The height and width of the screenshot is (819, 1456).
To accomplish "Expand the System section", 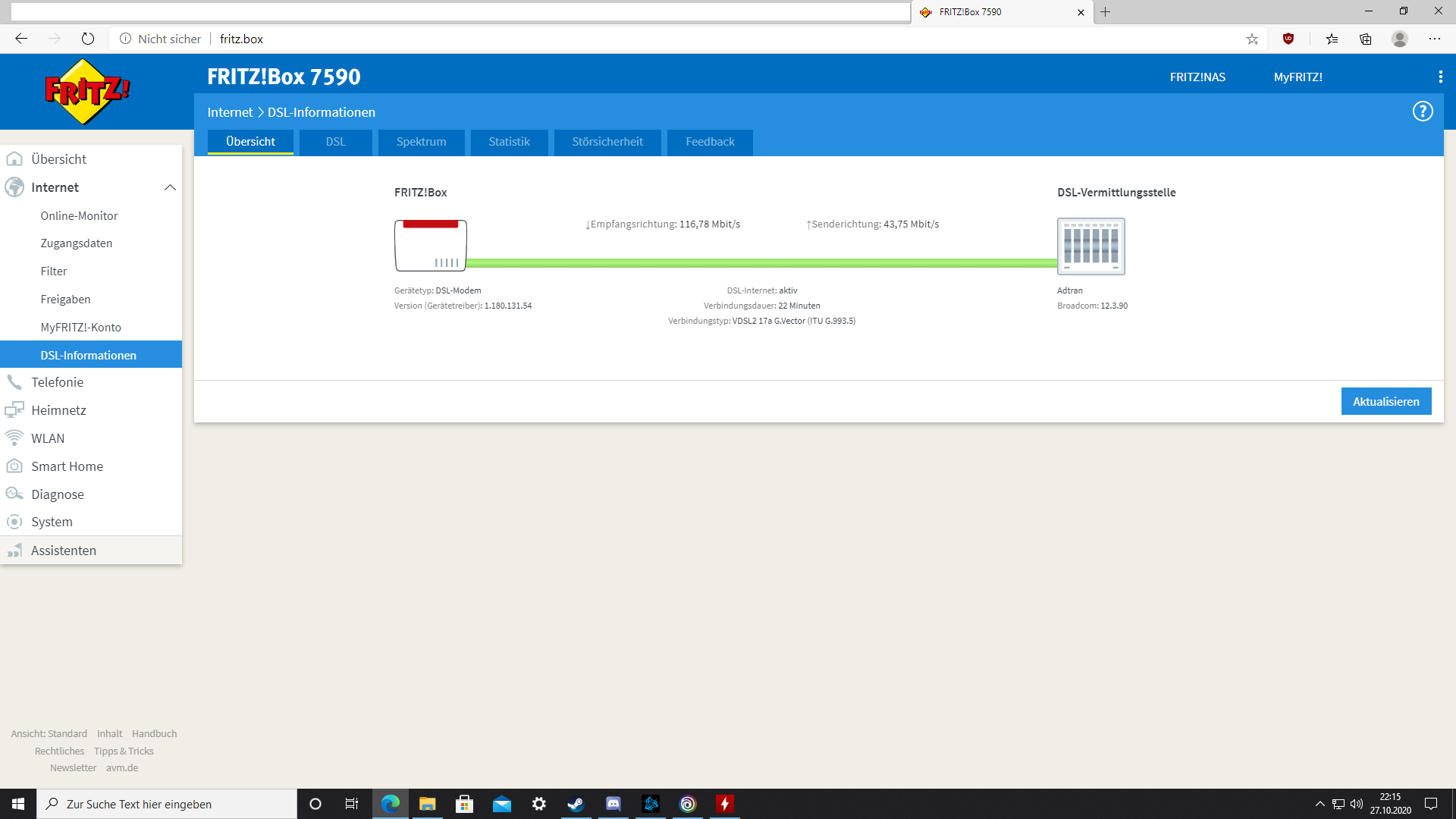I will click(52, 522).
